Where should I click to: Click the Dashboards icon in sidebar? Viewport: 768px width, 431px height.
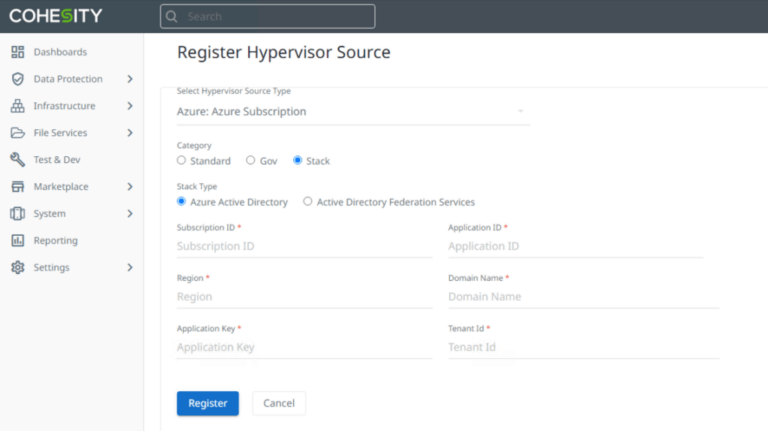click(x=17, y=52)
